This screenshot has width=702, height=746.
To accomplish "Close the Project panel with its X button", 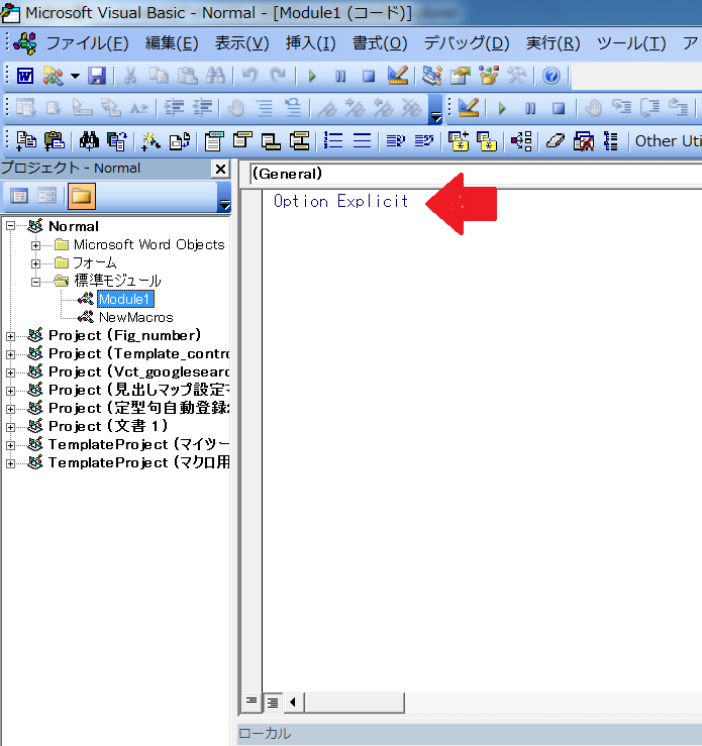I will click(x=220, y=169).
